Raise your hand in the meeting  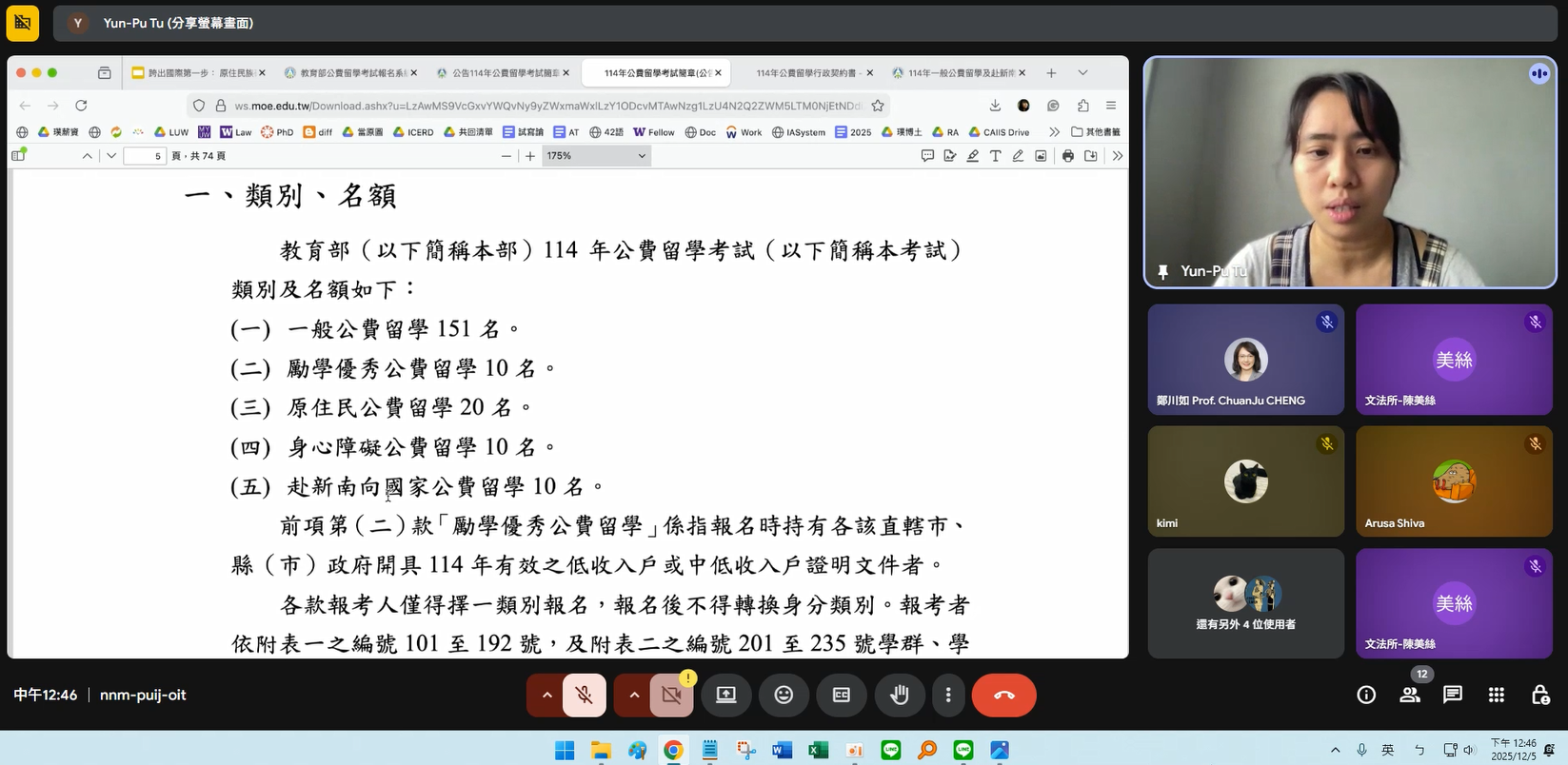click(899, 696)
